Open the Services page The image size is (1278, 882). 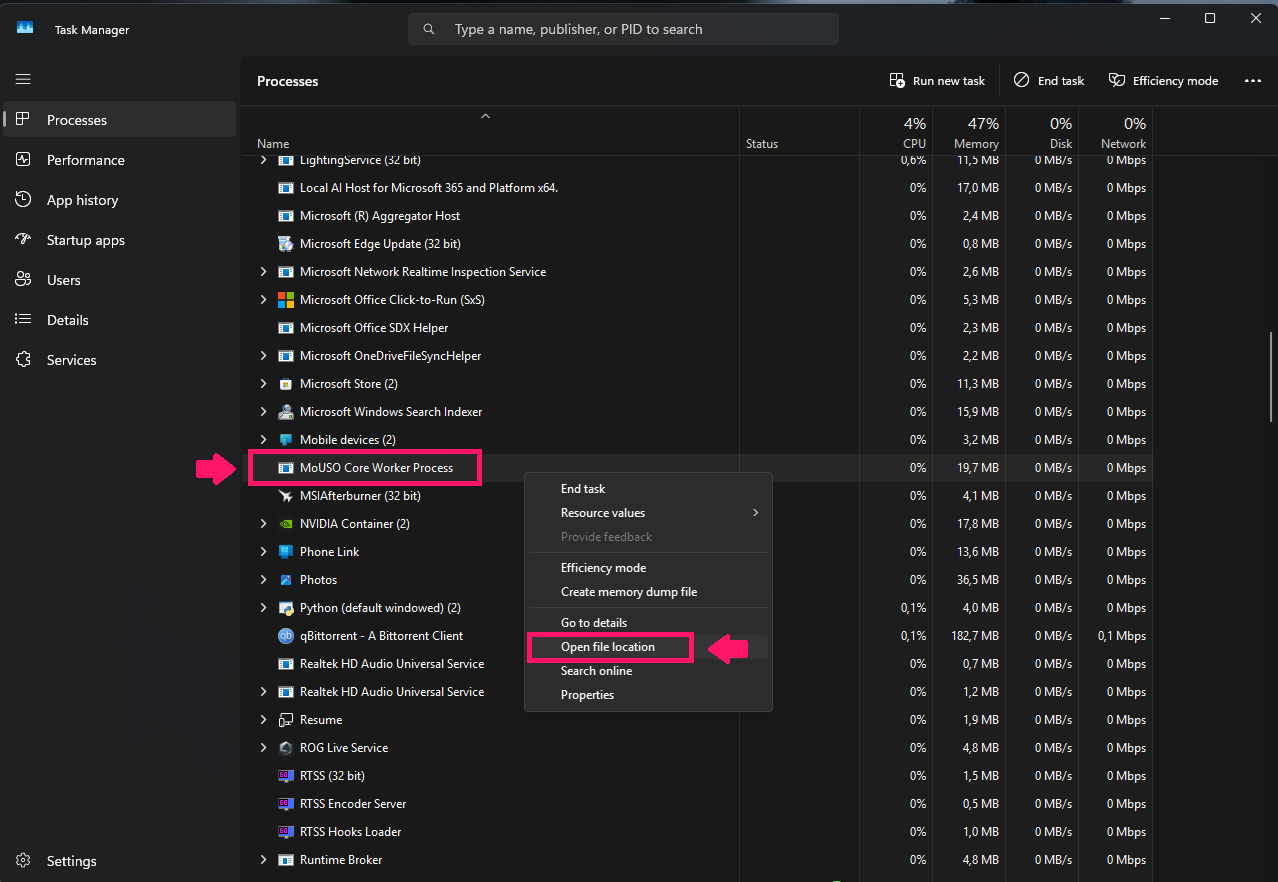(x=120, y=360)
